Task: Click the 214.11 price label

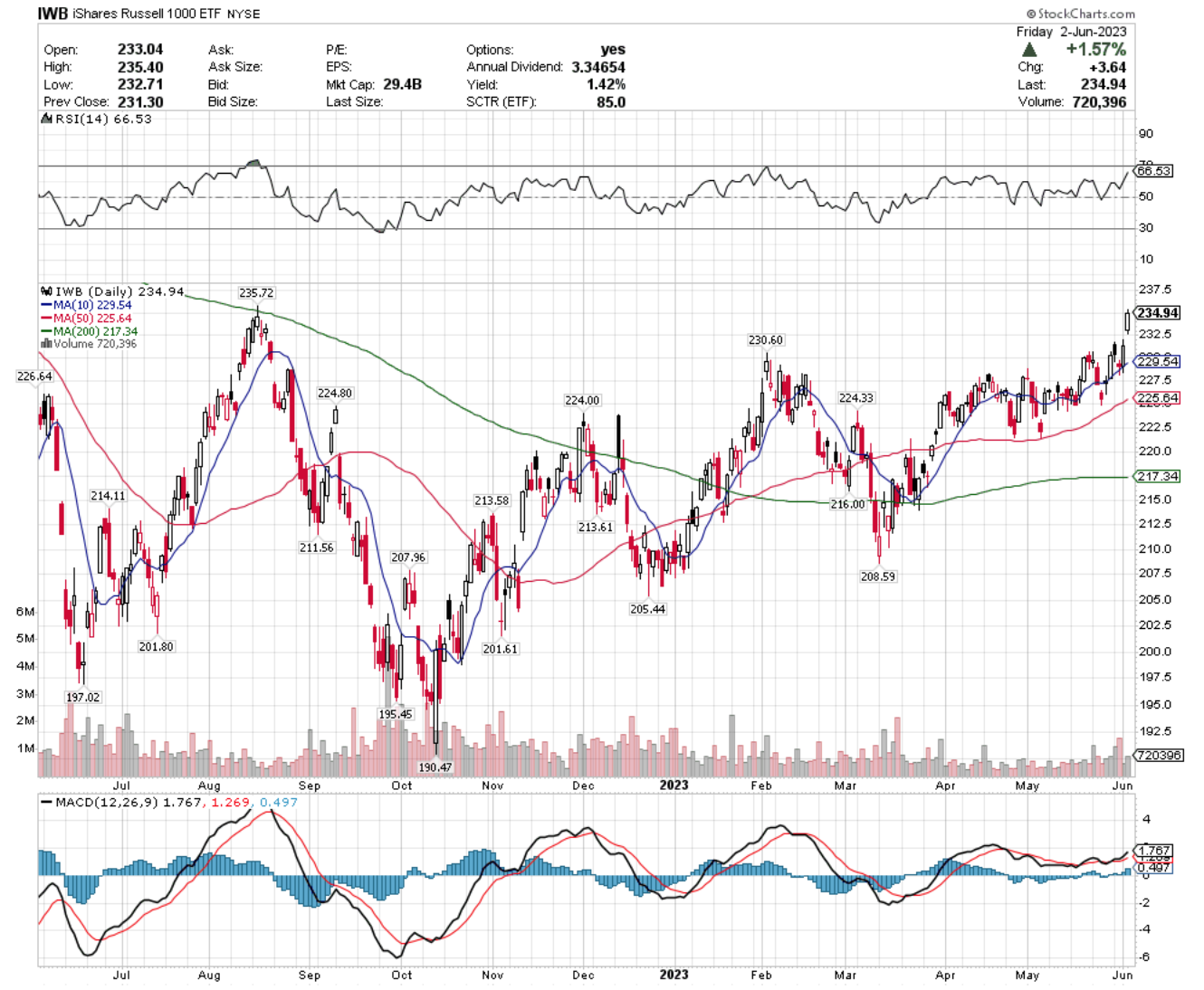Action: point(108,496)
